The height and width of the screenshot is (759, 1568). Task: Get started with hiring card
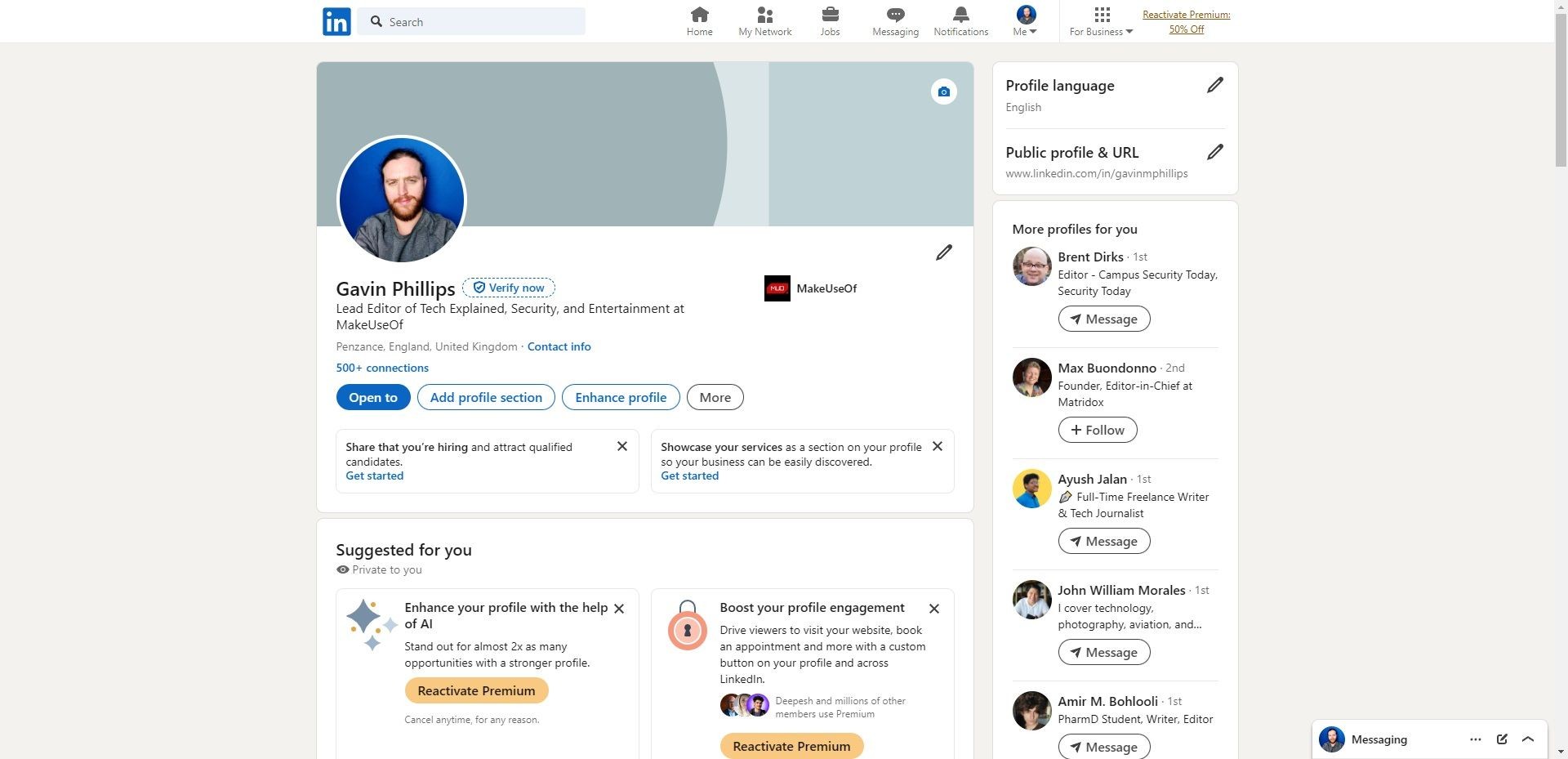(x=374, y=475)
